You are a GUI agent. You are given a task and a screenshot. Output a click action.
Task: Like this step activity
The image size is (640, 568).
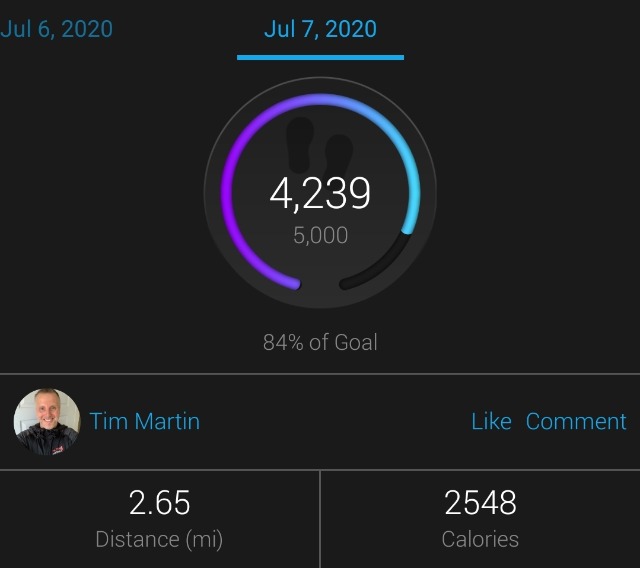point(491,421)
